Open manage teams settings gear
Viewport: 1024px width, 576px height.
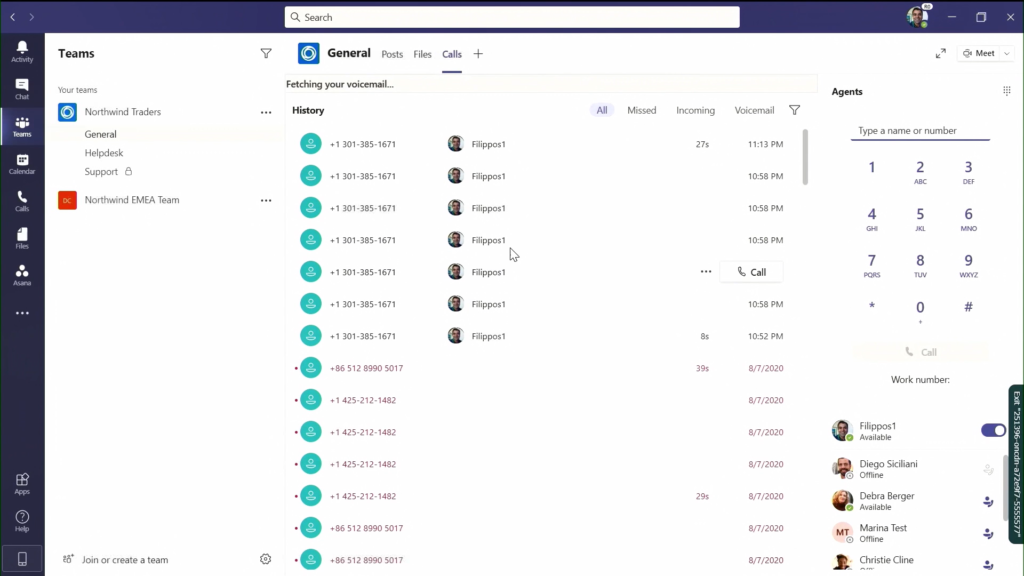click(x=265, y=559)
